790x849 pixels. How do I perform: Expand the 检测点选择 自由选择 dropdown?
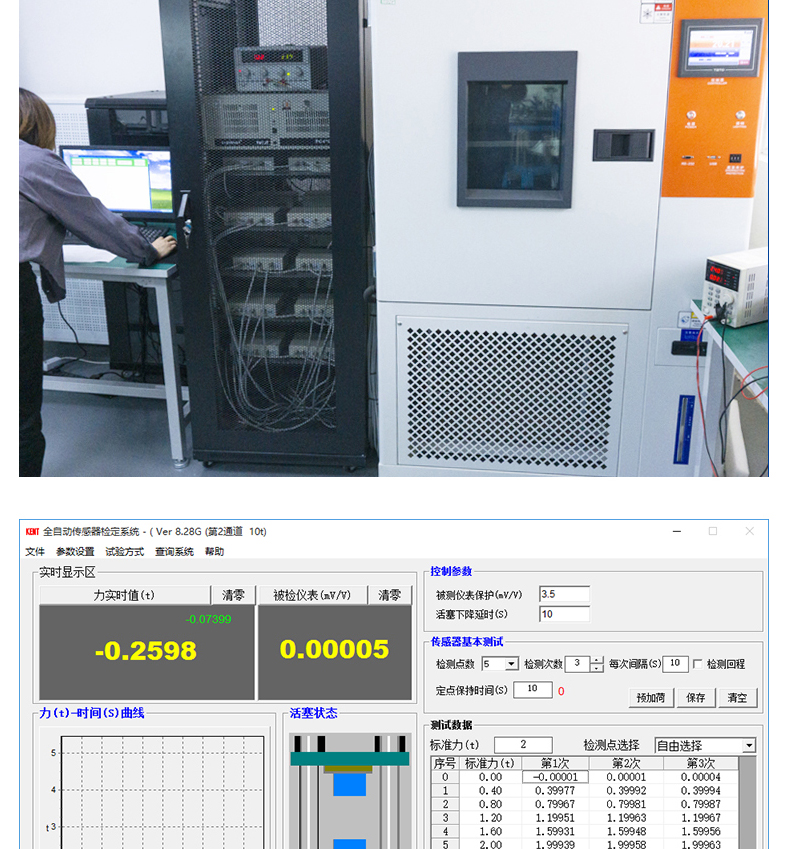coord(748,746)
